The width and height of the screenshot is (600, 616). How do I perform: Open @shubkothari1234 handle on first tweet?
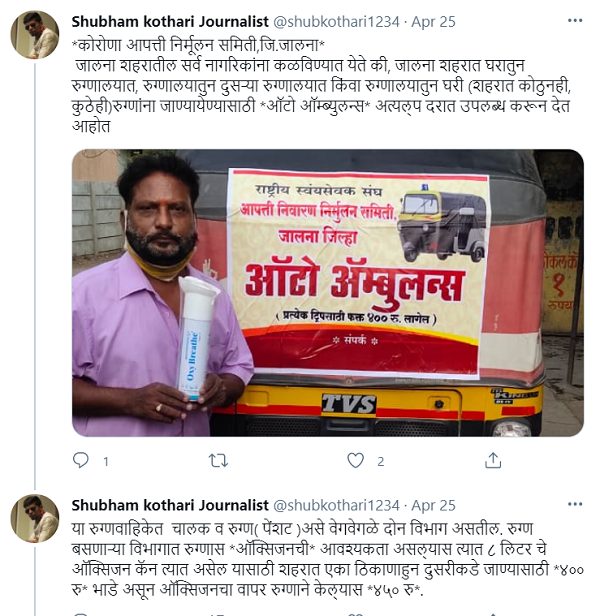click(x=336, y=22)
